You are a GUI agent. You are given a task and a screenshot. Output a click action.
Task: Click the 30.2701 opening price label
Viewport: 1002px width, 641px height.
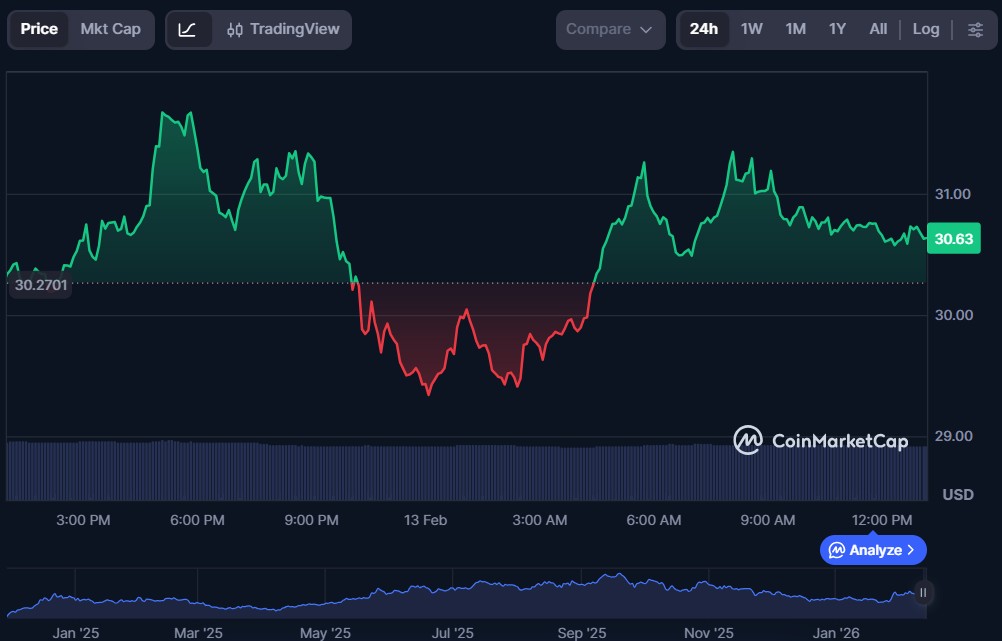pyautogui.click(x=41, y=285)
